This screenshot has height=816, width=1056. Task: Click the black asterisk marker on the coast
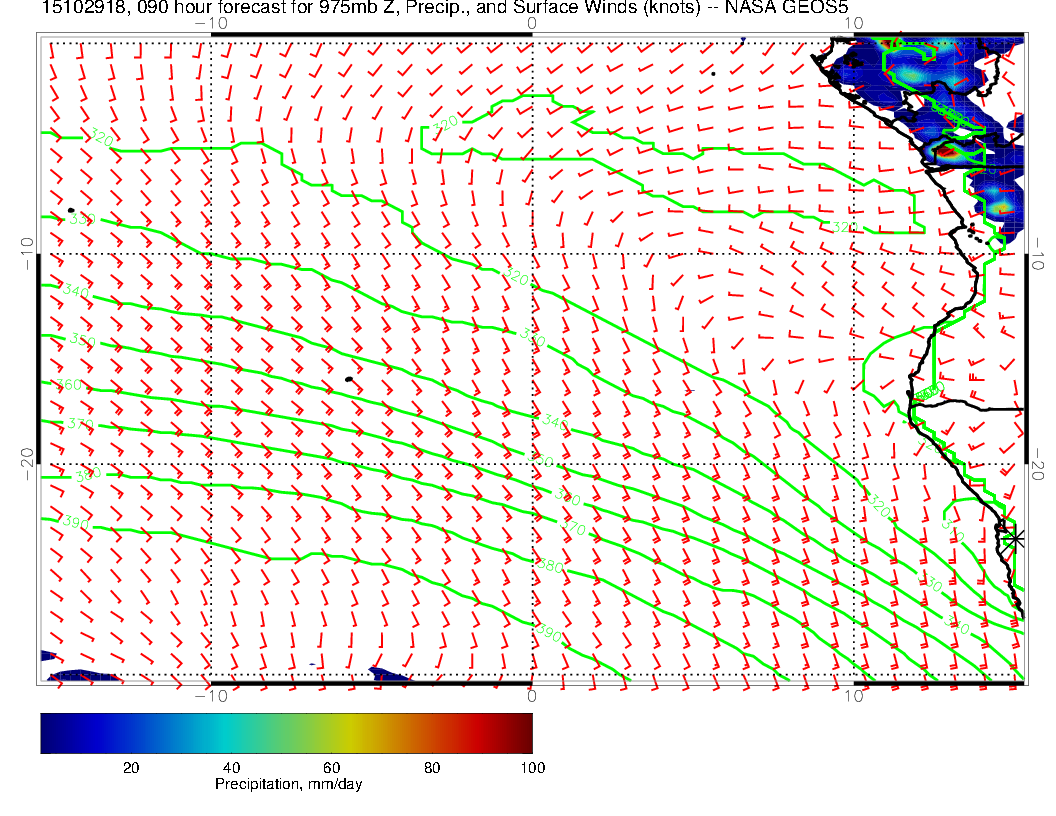tap(1015, 538)
